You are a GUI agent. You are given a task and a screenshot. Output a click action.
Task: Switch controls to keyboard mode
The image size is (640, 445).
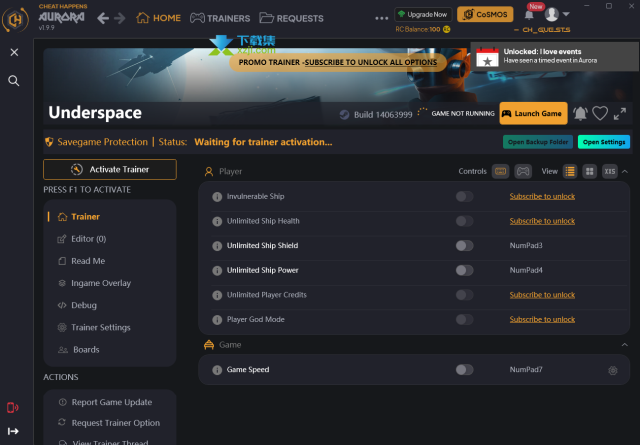click(500, 171)
